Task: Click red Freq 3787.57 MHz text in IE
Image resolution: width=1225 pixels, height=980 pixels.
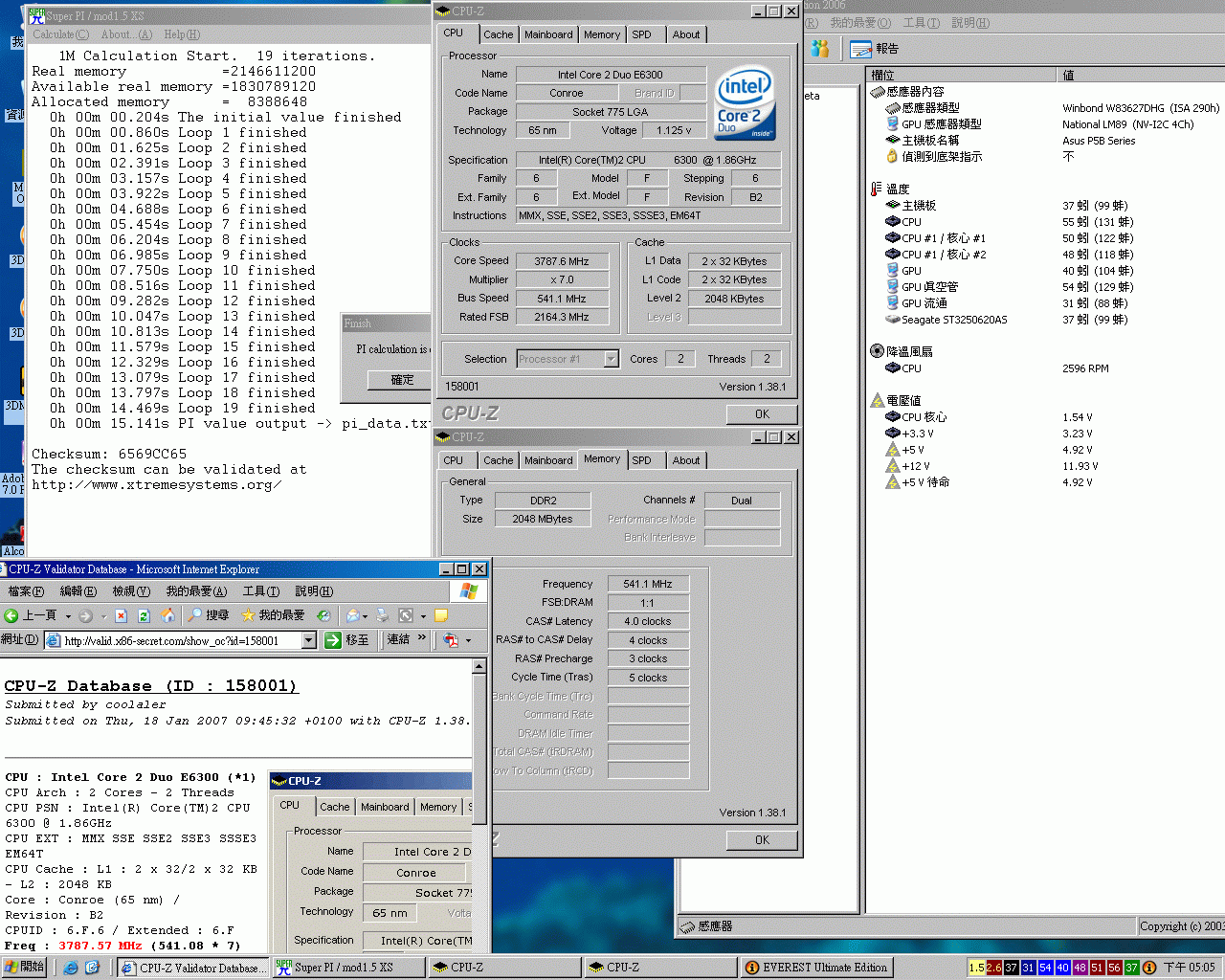Action: click(x=100, y=946)
